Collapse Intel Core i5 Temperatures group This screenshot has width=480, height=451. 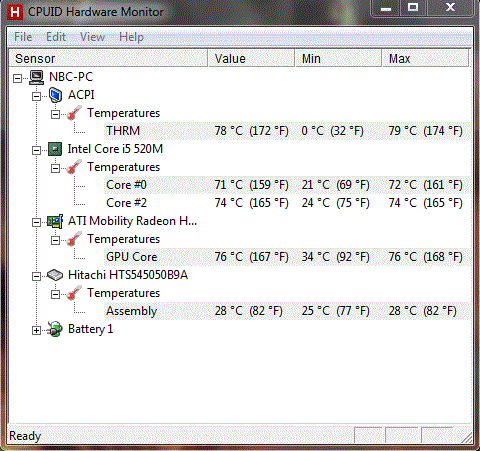click(55, 168)
